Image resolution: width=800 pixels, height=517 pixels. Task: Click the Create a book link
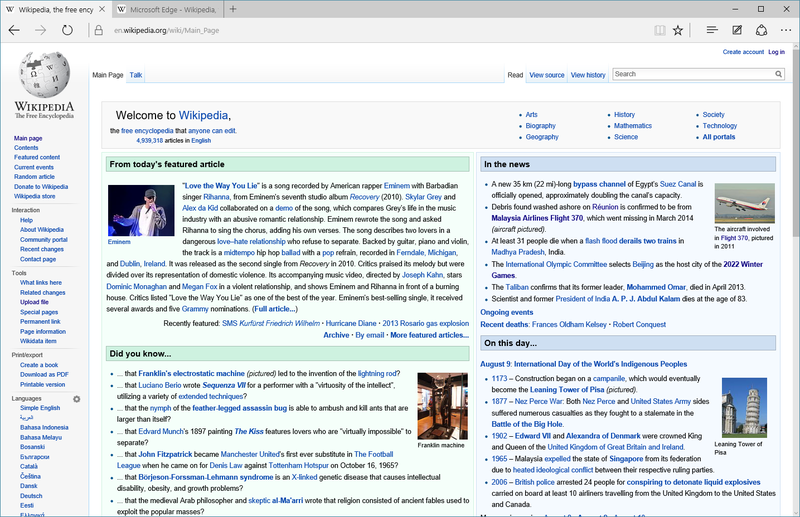[x=39, y=365]
